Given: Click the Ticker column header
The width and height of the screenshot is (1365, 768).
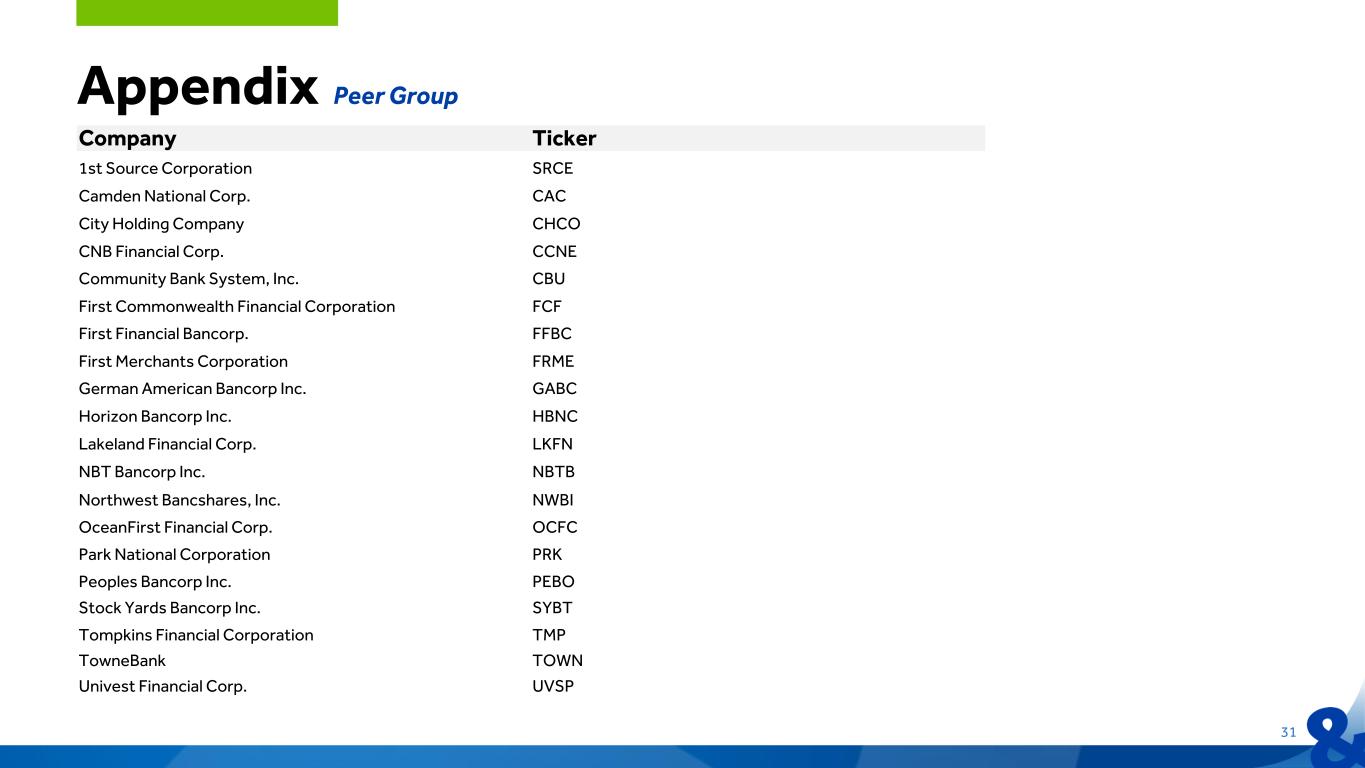Looking at the screenshot, I should (564, 138).
